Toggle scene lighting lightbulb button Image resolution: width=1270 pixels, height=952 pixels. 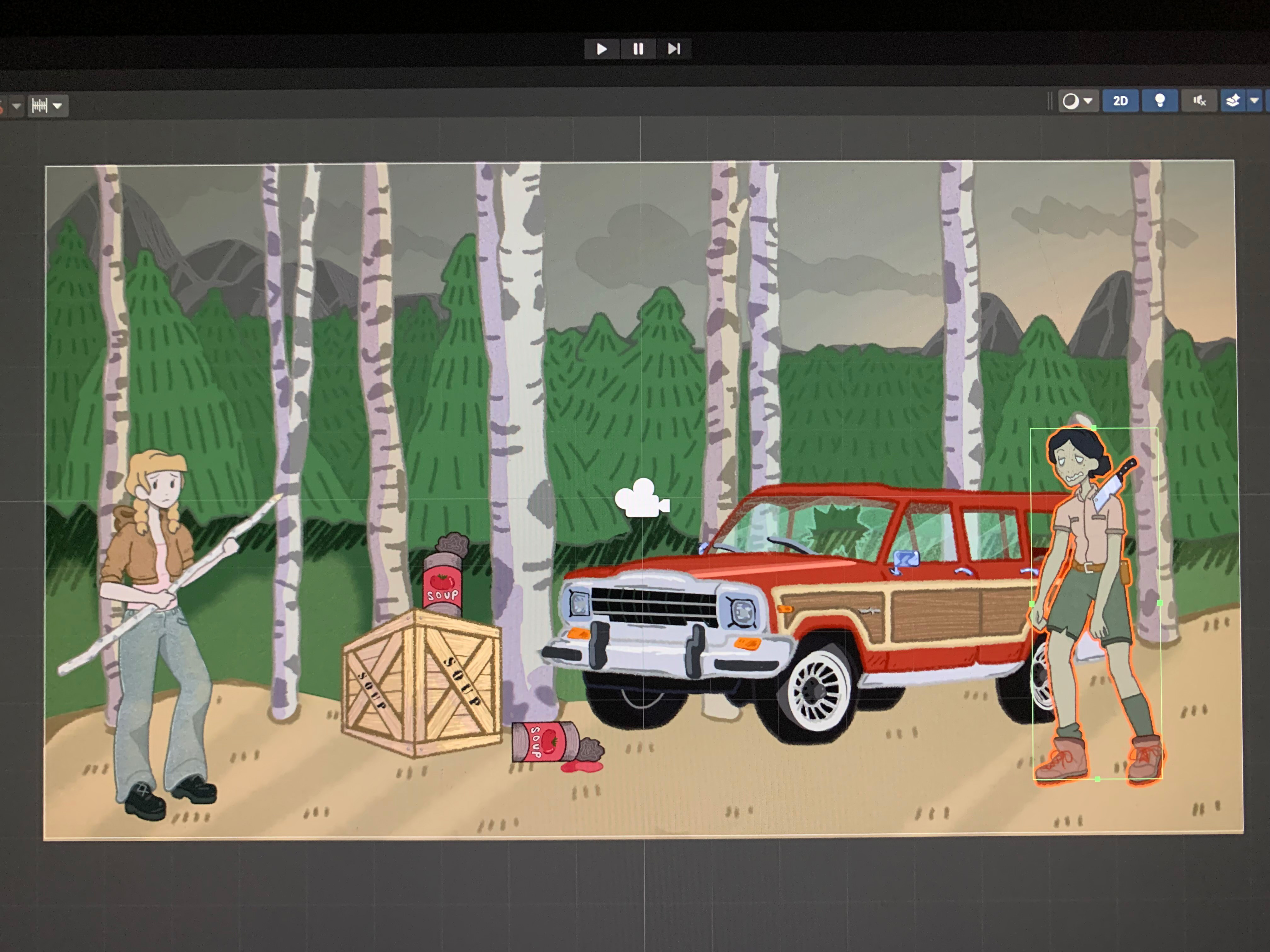1160,101
